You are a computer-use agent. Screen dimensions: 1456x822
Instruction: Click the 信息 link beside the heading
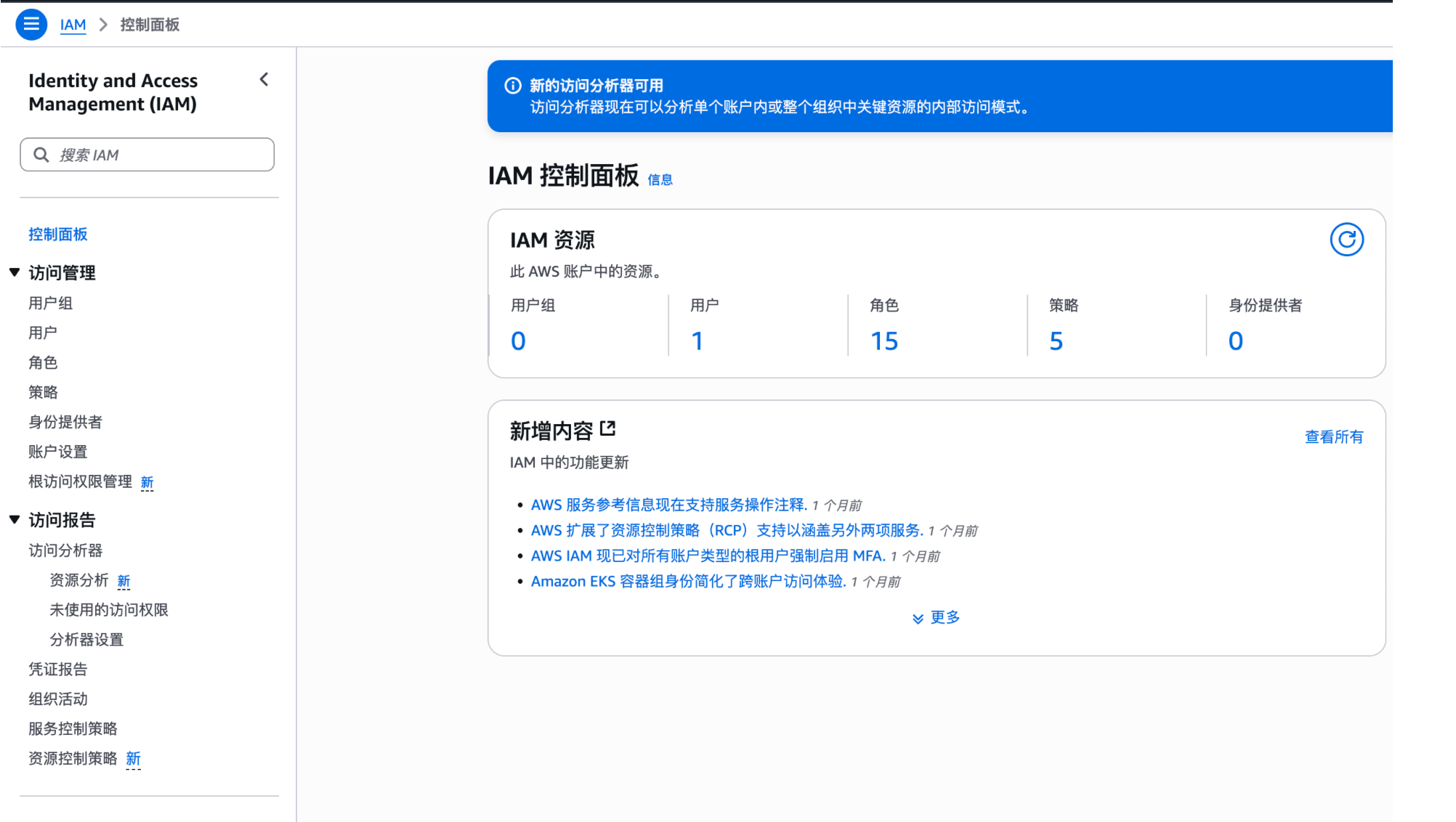(x=660, y=180)
